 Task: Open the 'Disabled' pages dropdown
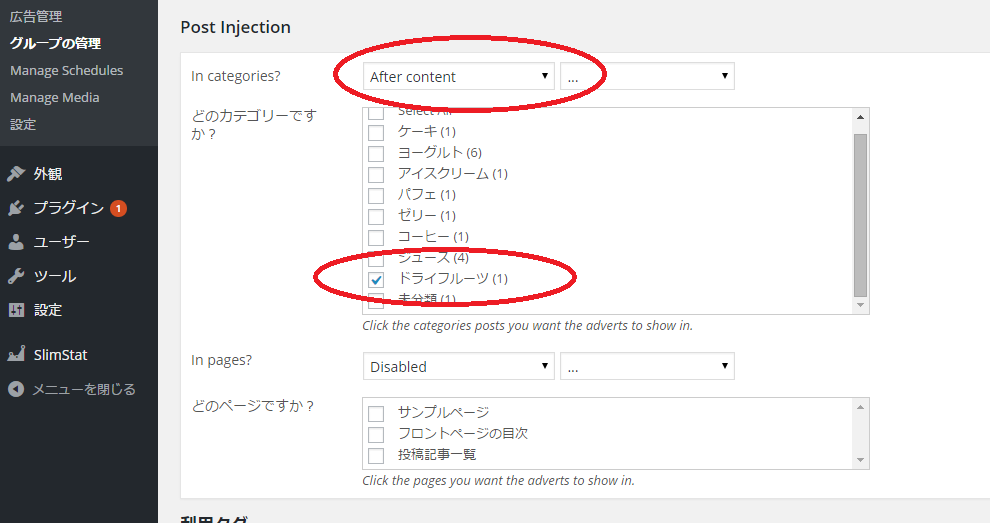[458, 367]
